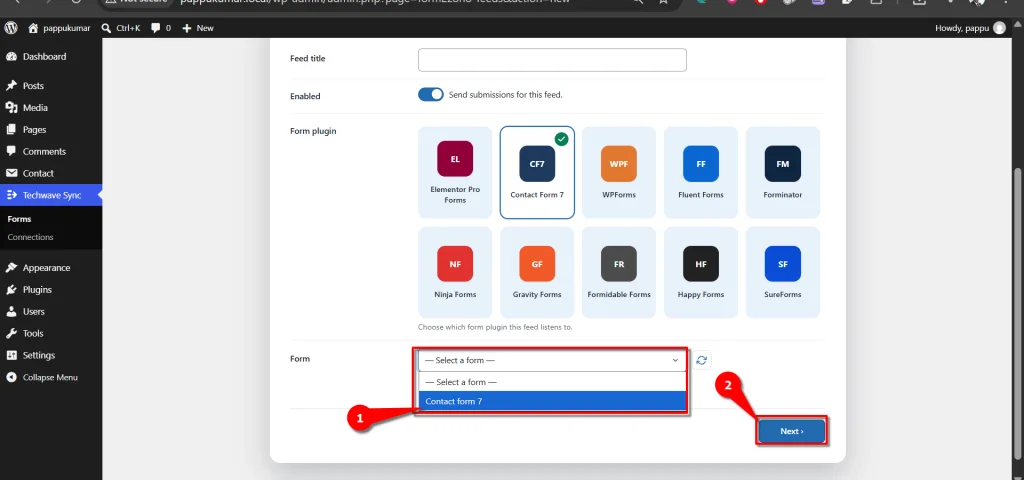Select the Gravity Forms plugin tile

point(537,272)
